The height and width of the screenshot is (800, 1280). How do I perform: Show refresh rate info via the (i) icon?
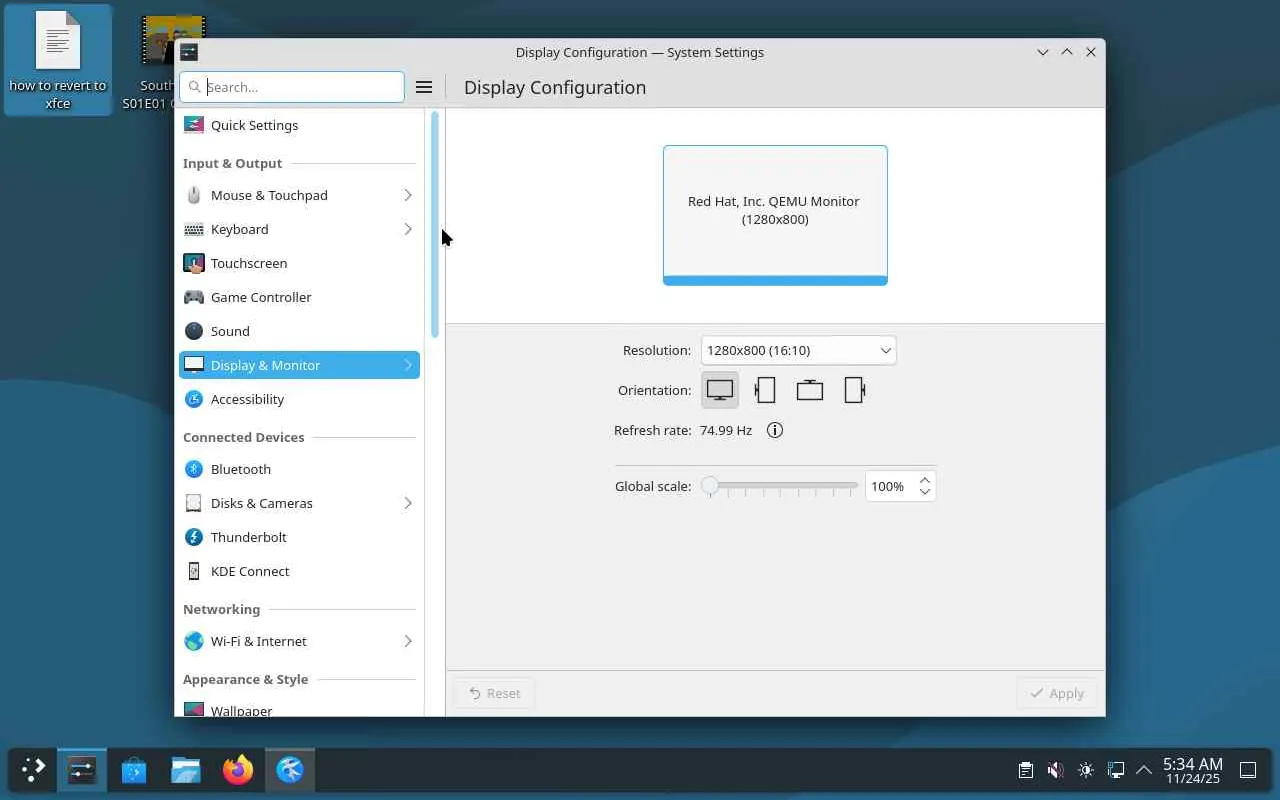(775, 430)
